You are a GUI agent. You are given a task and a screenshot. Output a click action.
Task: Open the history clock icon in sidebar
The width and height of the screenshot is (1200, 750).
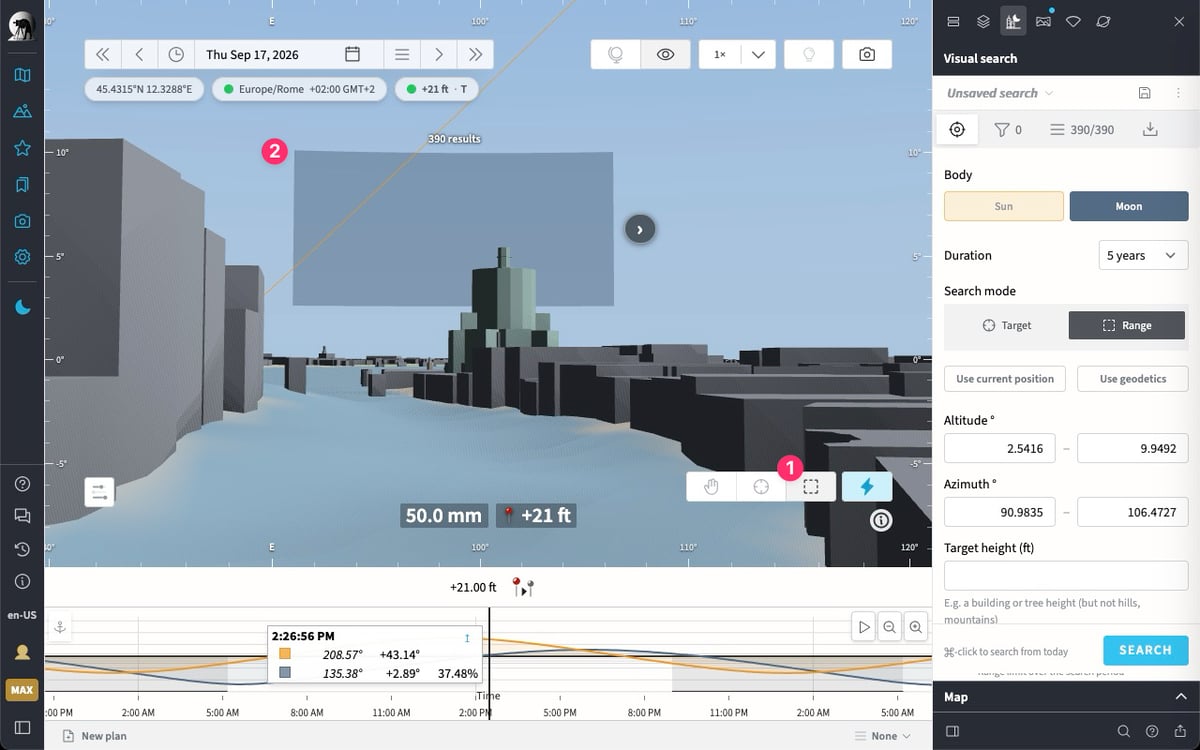(22, 549)
